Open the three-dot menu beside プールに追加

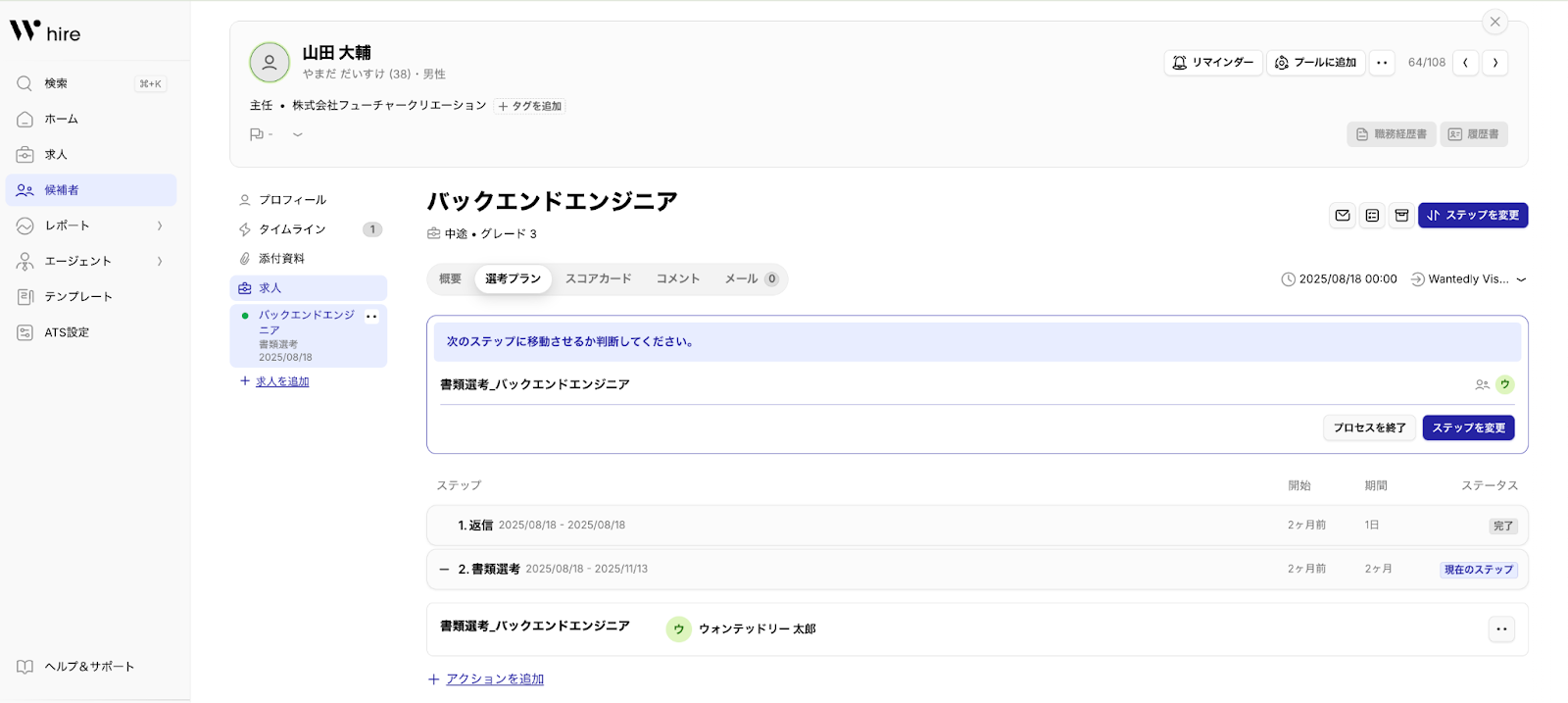coord(1382,63)
